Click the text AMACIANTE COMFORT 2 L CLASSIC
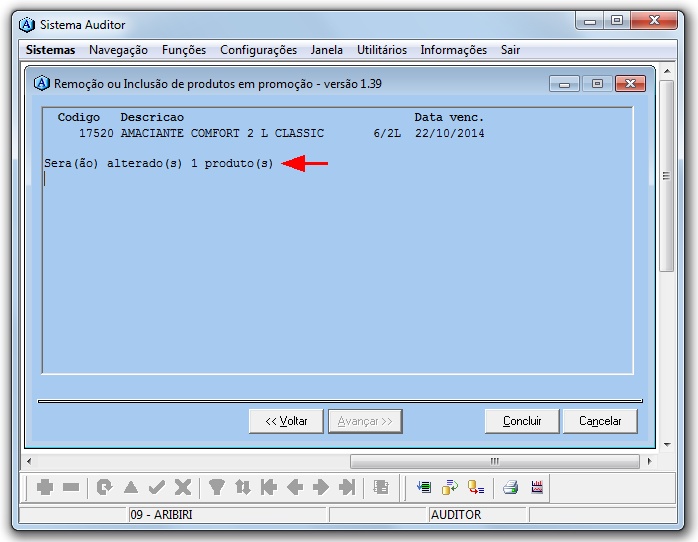 pos(222,133)
